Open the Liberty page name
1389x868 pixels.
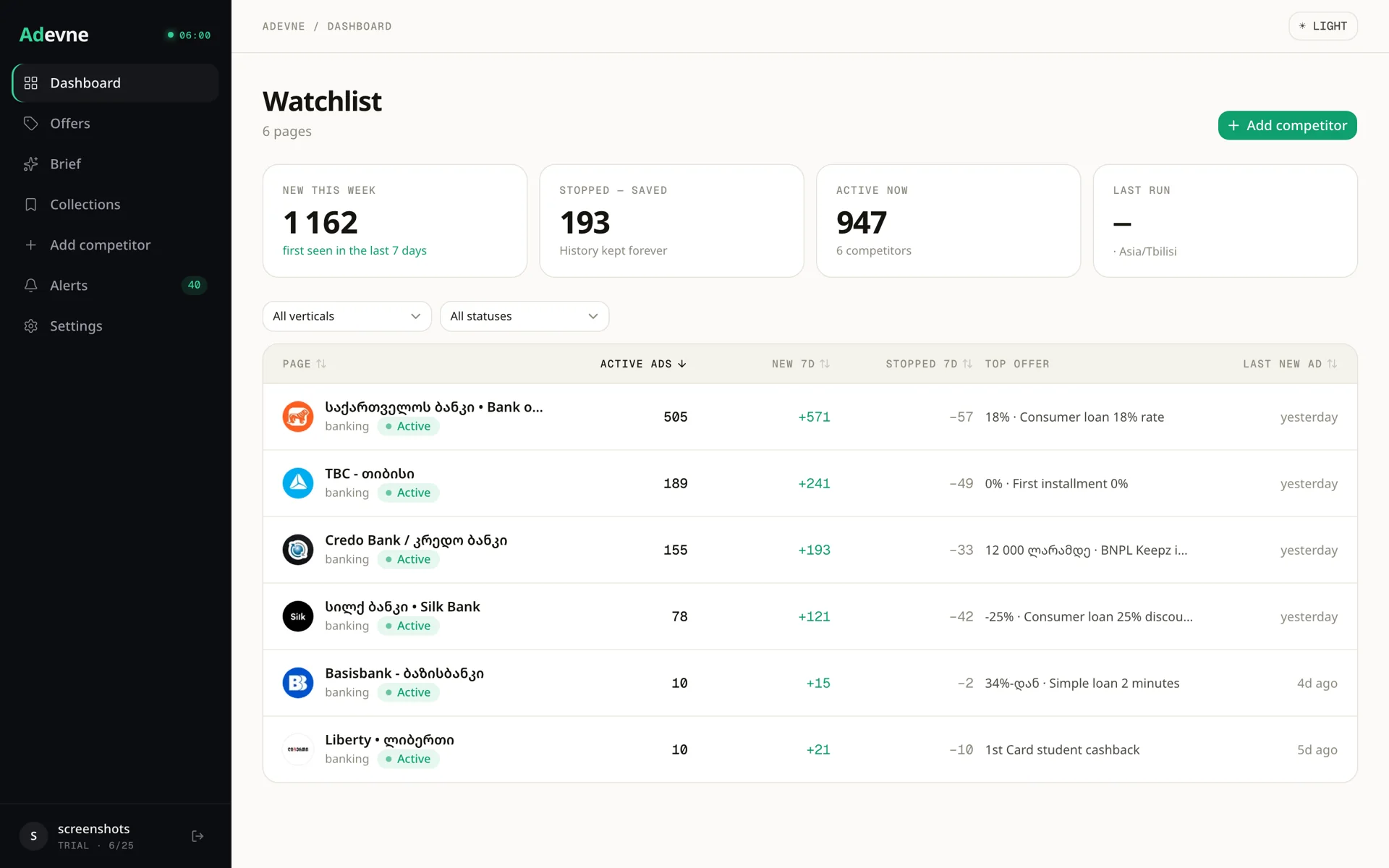(x=389, y=740)
